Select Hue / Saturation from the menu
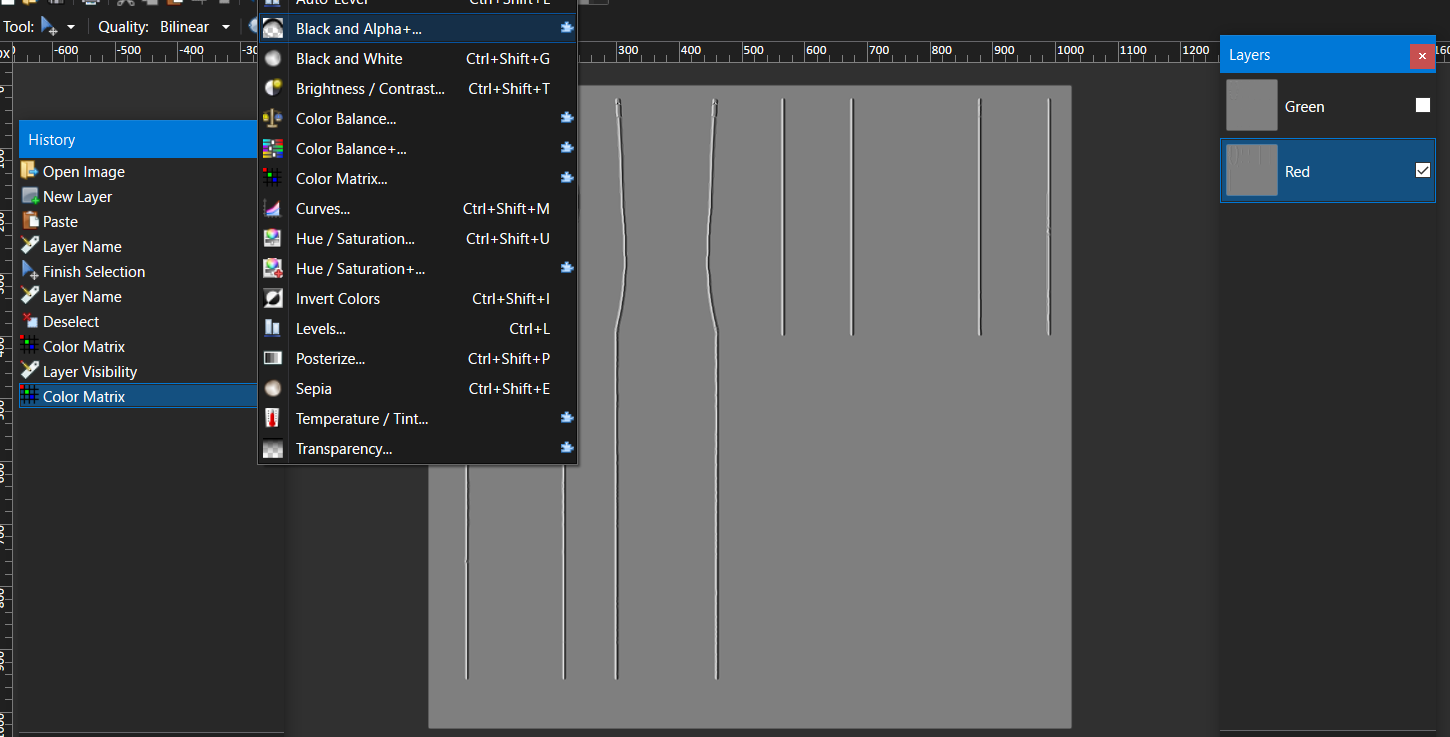 (355, 239)
